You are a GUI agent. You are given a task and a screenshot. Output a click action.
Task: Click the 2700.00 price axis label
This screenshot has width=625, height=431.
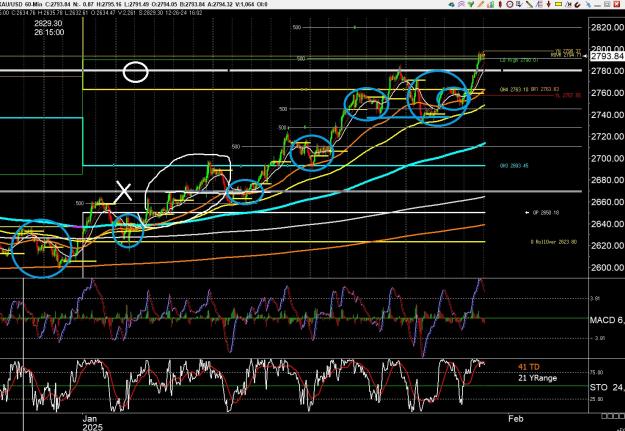(x=607, y=158)
